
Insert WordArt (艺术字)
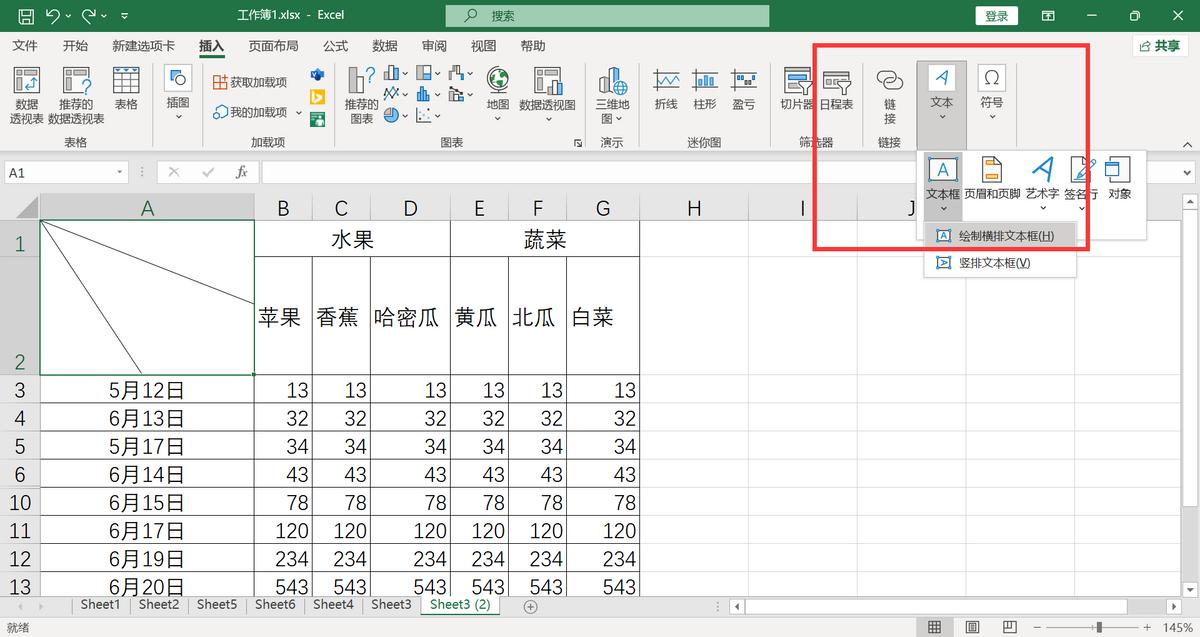[1042, 178]
